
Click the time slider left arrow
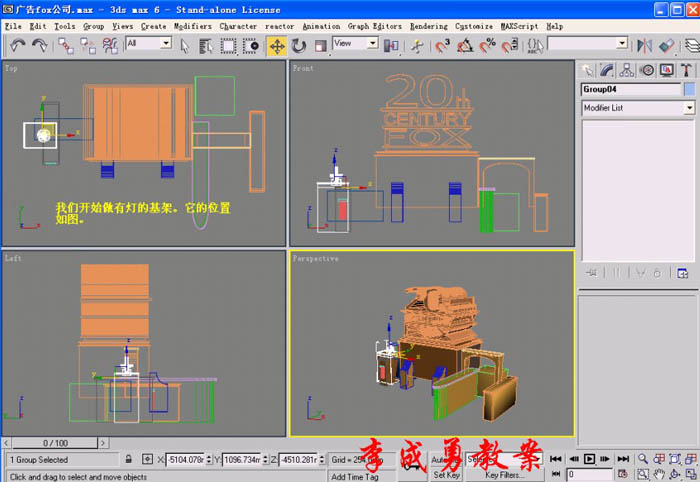click(6, 443)
